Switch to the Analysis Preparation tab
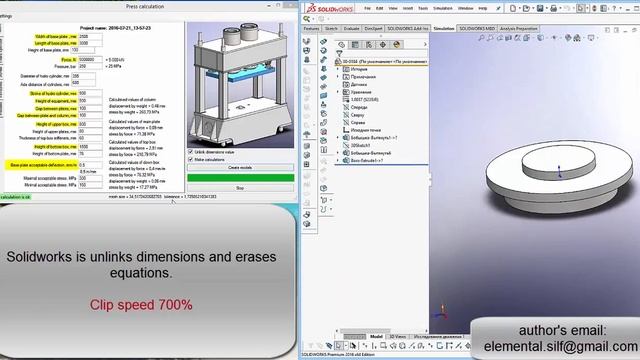640x360 pixels. tap(519, 29)
